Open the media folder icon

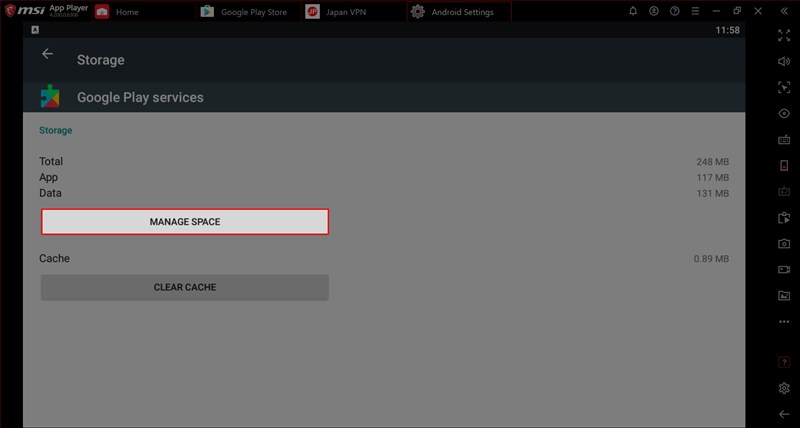784,295
